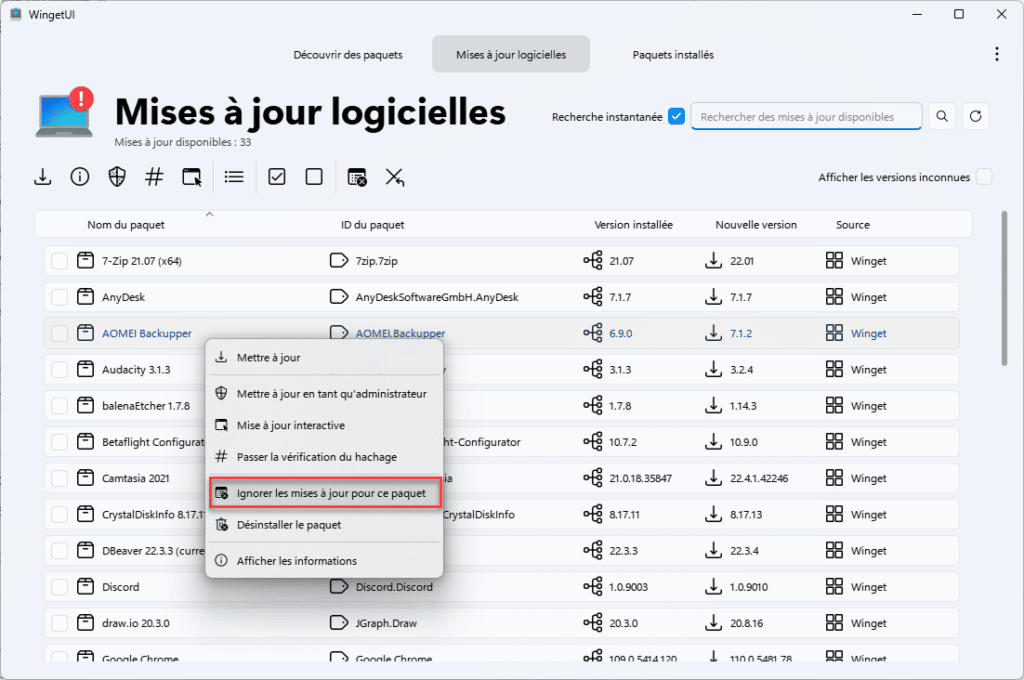Click the info circle toolbar icon
This screenshot has height=680, width=1024.
pos(80,177)
